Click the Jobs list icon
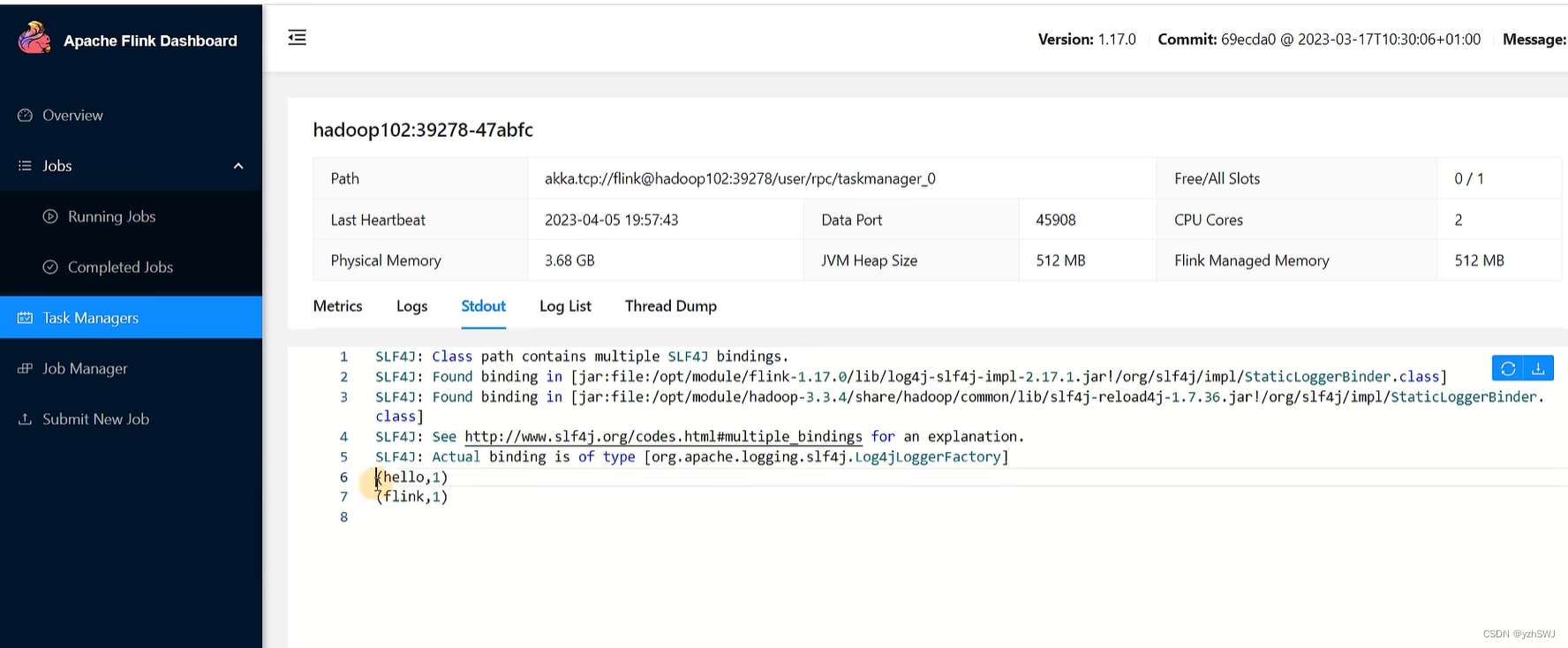1568x648 pixels. pos(25,166)
